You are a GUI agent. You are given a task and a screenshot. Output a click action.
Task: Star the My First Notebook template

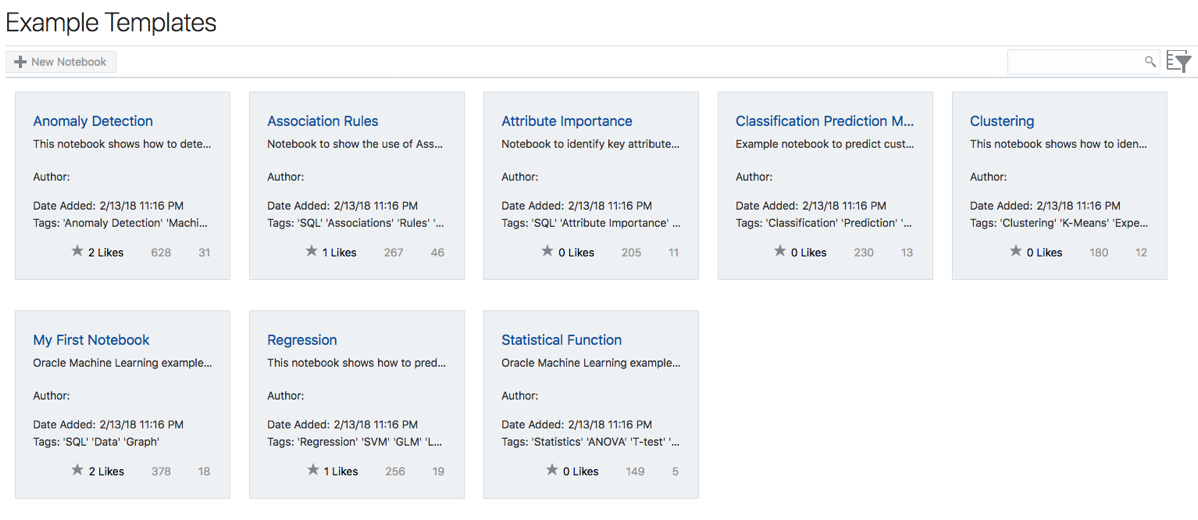(77, 470)
